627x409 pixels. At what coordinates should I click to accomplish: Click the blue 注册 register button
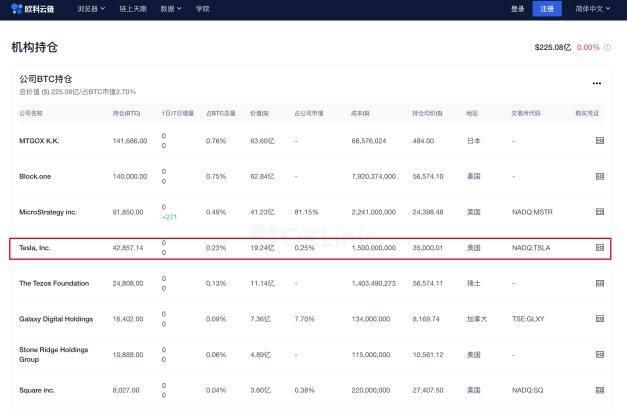point(547,9)
